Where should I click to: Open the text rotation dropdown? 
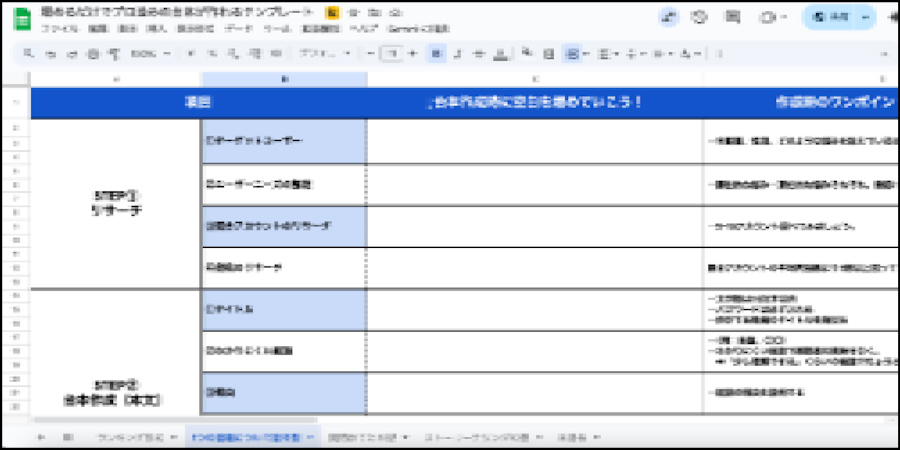pos(690,53)
